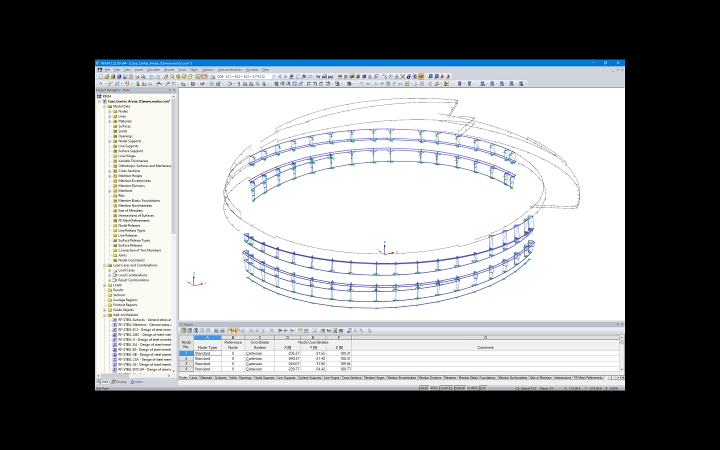
Task: Expand the Members tree node
Action: pos(110,191)
